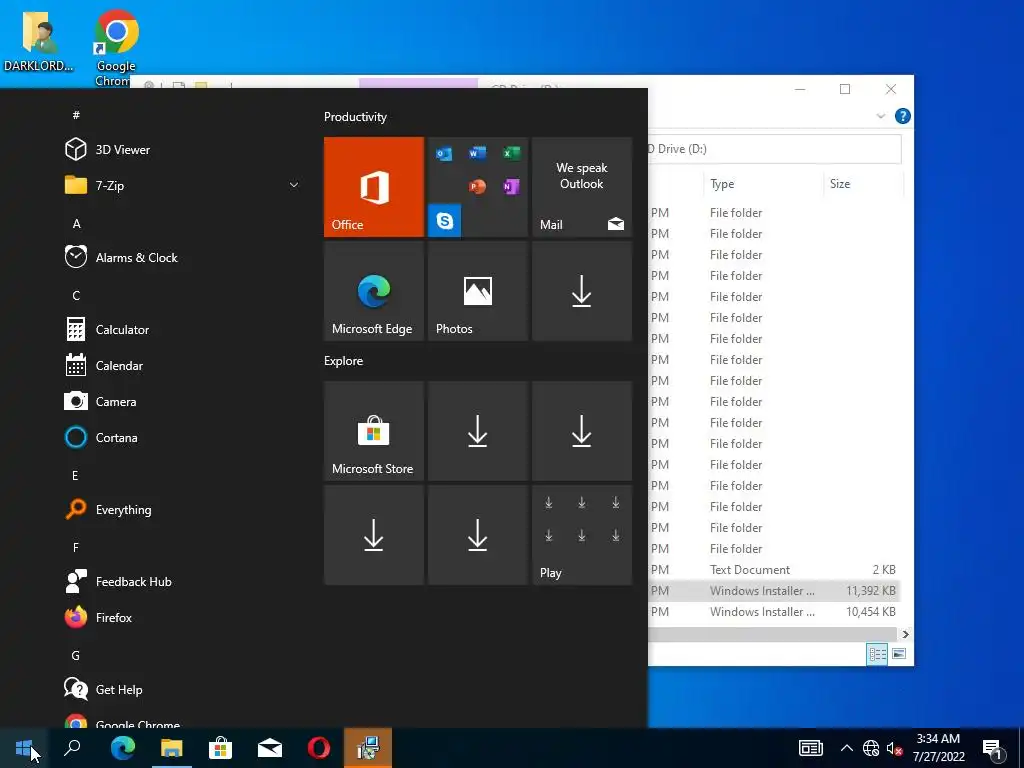The width and height of the screenshot is (1024, 768).
Task: Switch Explorer to large icons view
Action: click(x=899, y=654)
